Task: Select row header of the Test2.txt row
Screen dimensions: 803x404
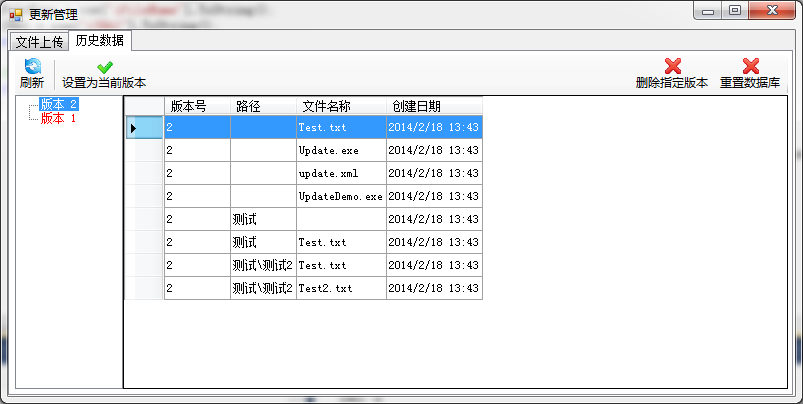Action: [144, 288]
